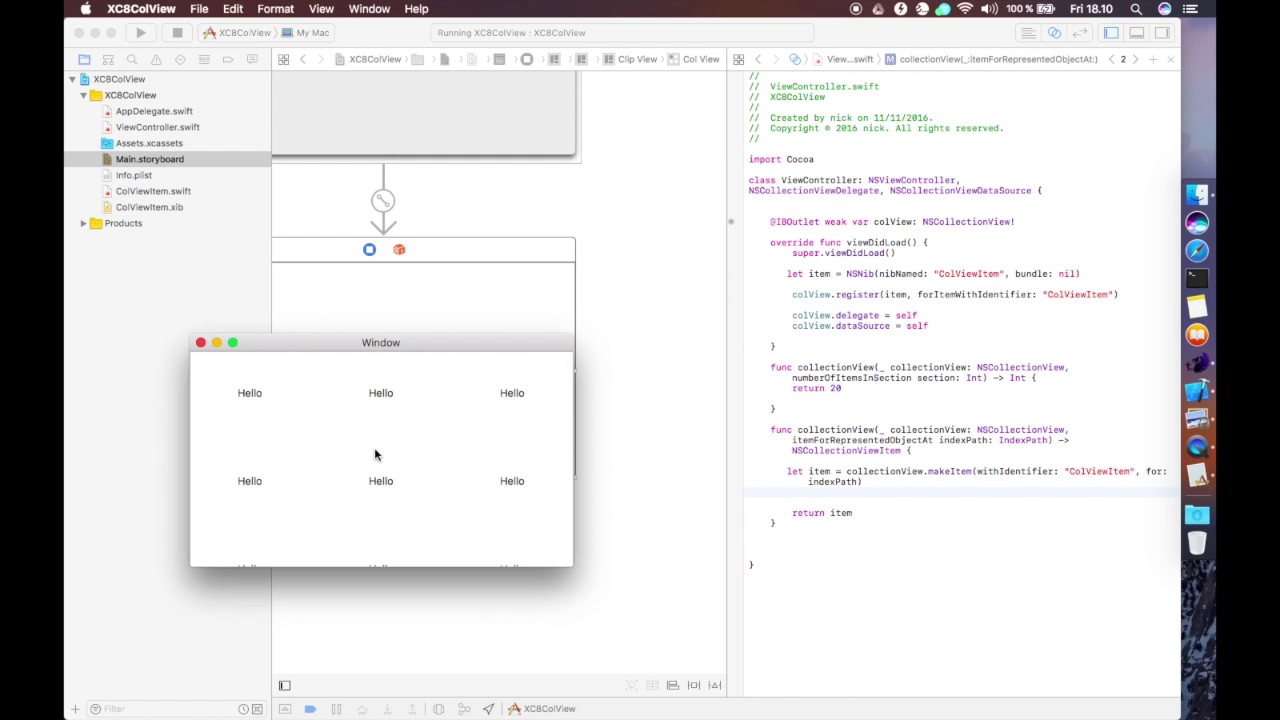Image resolution: width=1280 pixels, height=720 pixels.
Task: Add an assistant editor with the plus icon
Action: (1153, 59)
